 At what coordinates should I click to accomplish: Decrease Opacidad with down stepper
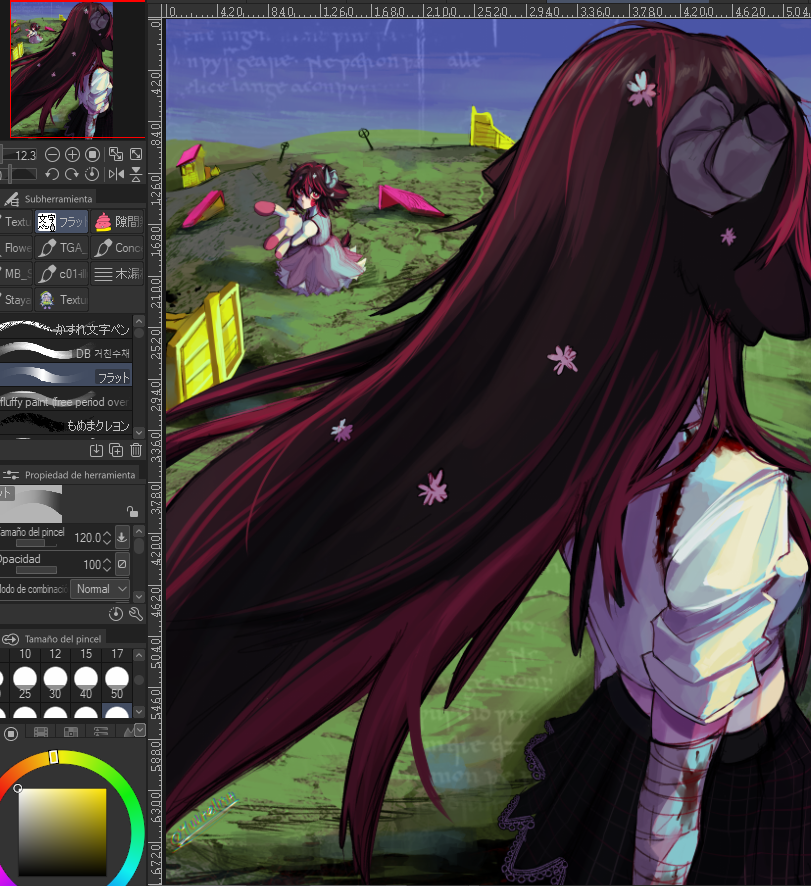click(107, 568)
